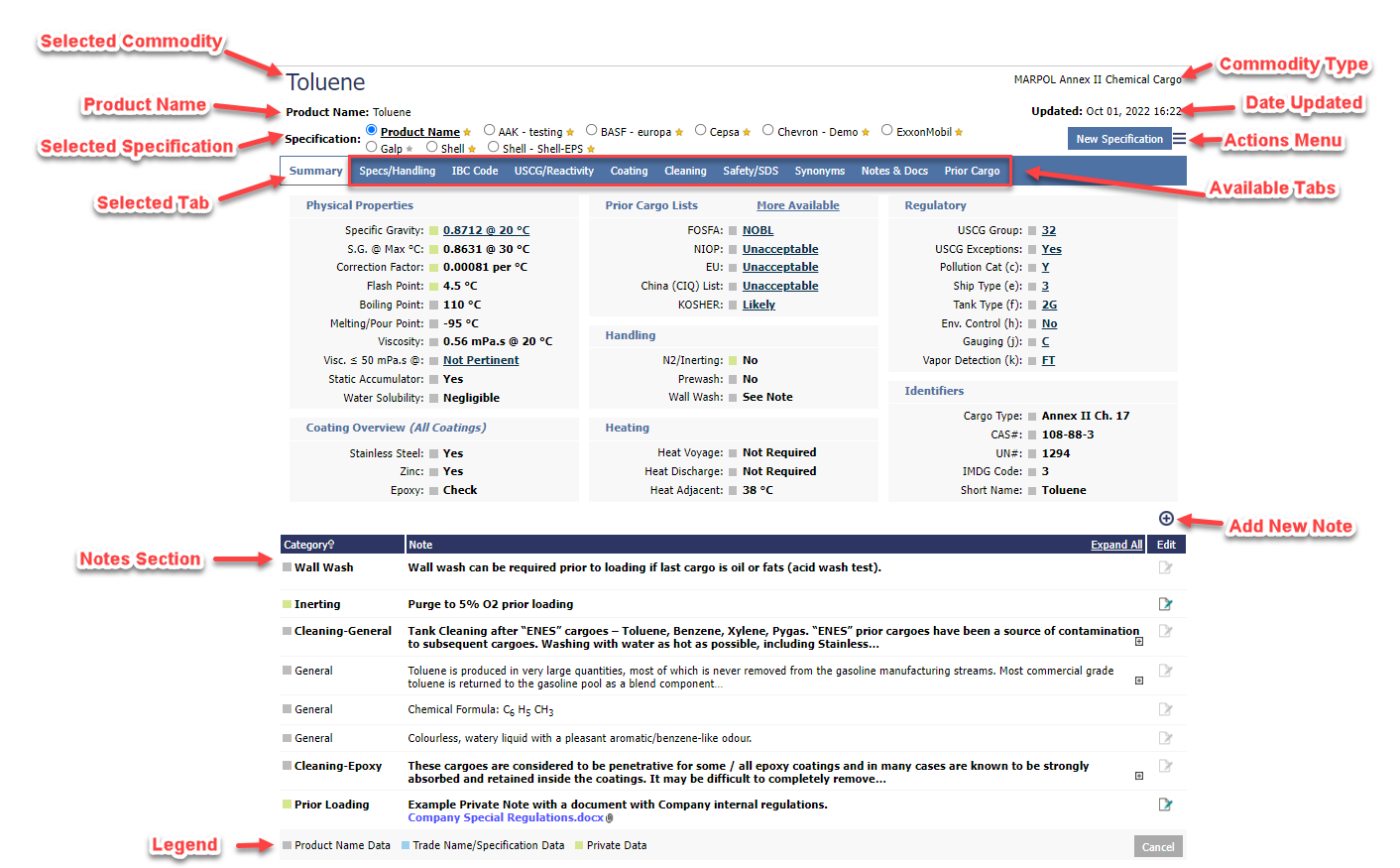The width and height of the screenshot is (1400, 868).
Task: Click the New Specification button
Action: [1119, 138]
